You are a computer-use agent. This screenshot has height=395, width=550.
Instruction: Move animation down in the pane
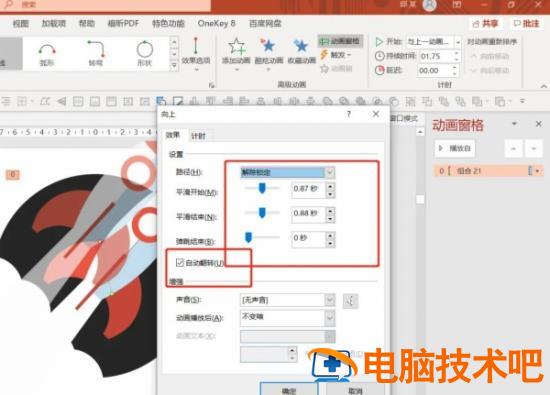click(534, 148)
